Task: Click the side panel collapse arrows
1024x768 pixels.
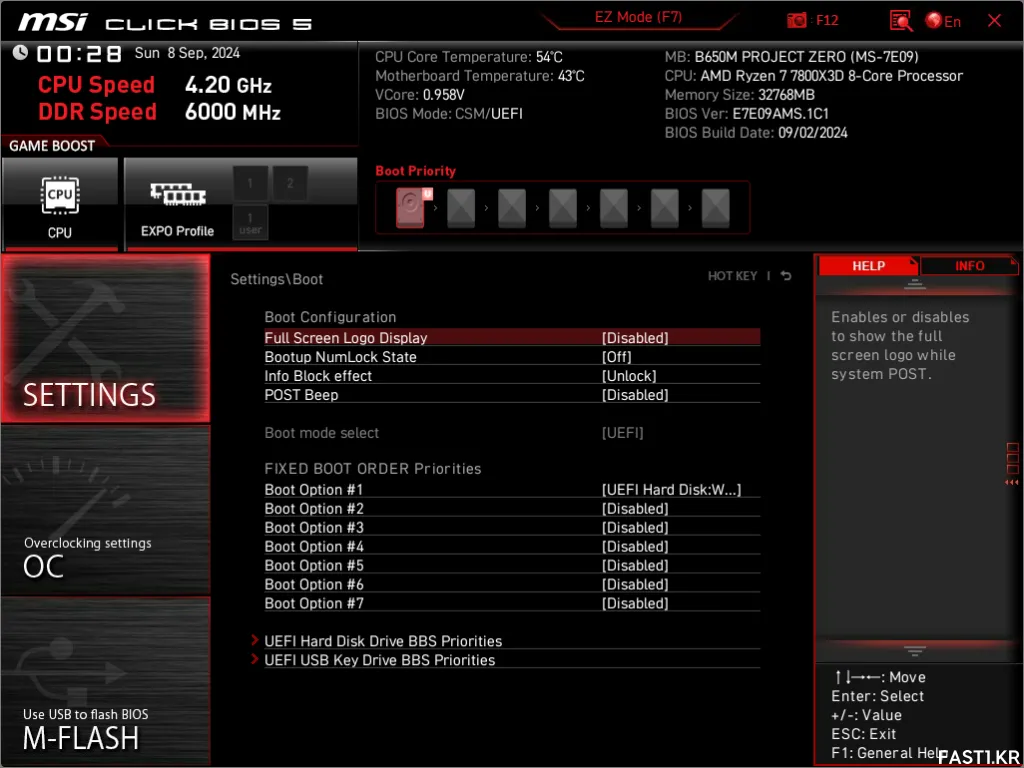Action: 1012,483
